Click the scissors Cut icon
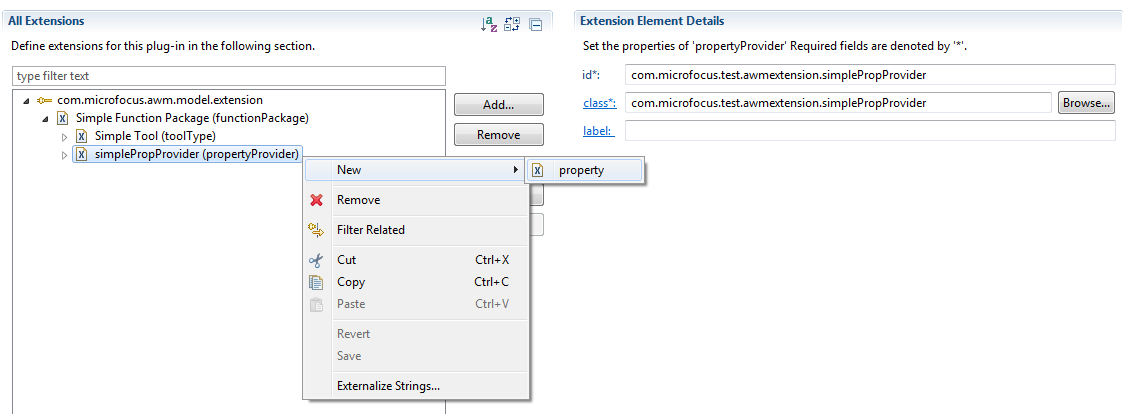This screenshot has width=1123, height=414. [x=317, y=260]
